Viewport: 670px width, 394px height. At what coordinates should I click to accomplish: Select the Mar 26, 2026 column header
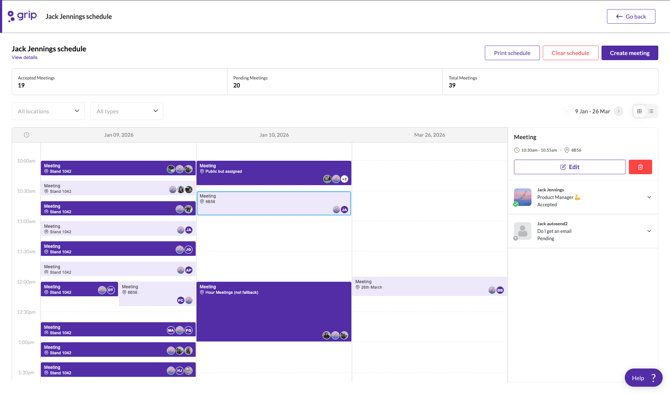pos(429,135)
